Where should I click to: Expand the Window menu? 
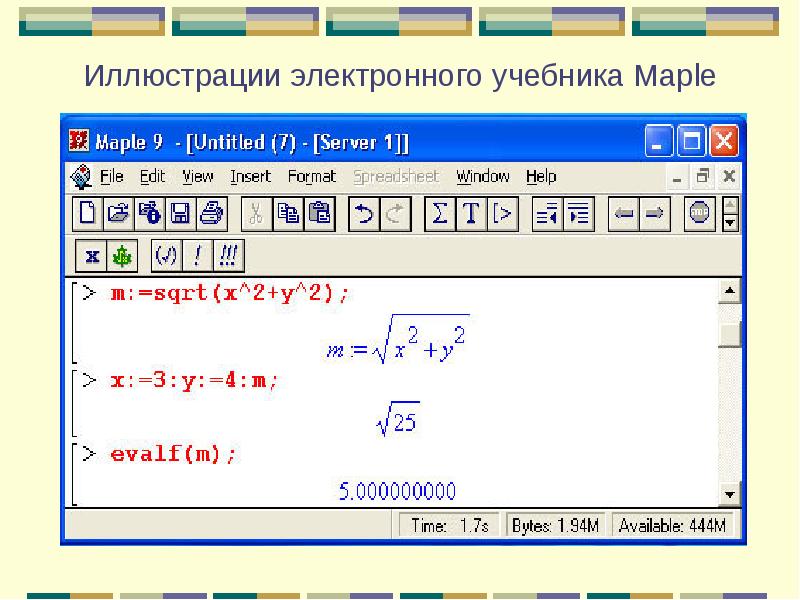point(483,177)
